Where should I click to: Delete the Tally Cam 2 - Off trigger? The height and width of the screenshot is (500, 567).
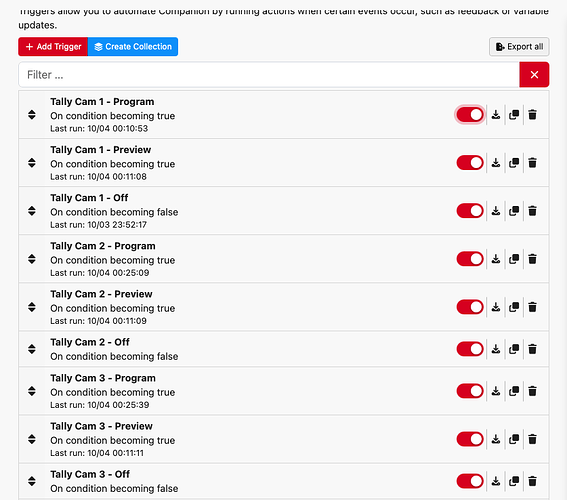coord(532,349)
